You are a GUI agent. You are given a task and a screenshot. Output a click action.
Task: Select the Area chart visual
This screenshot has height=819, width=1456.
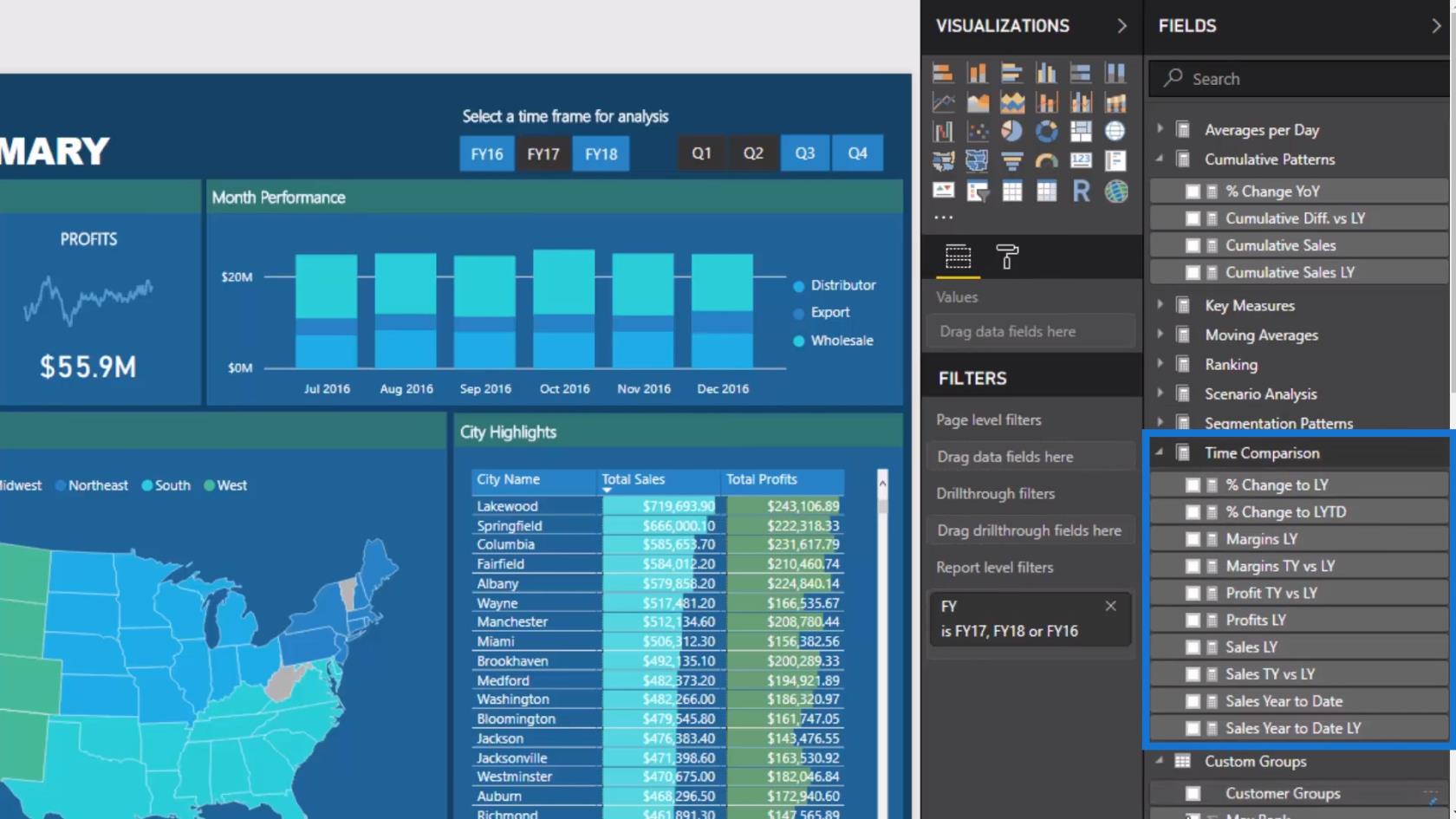pos(978,102)
